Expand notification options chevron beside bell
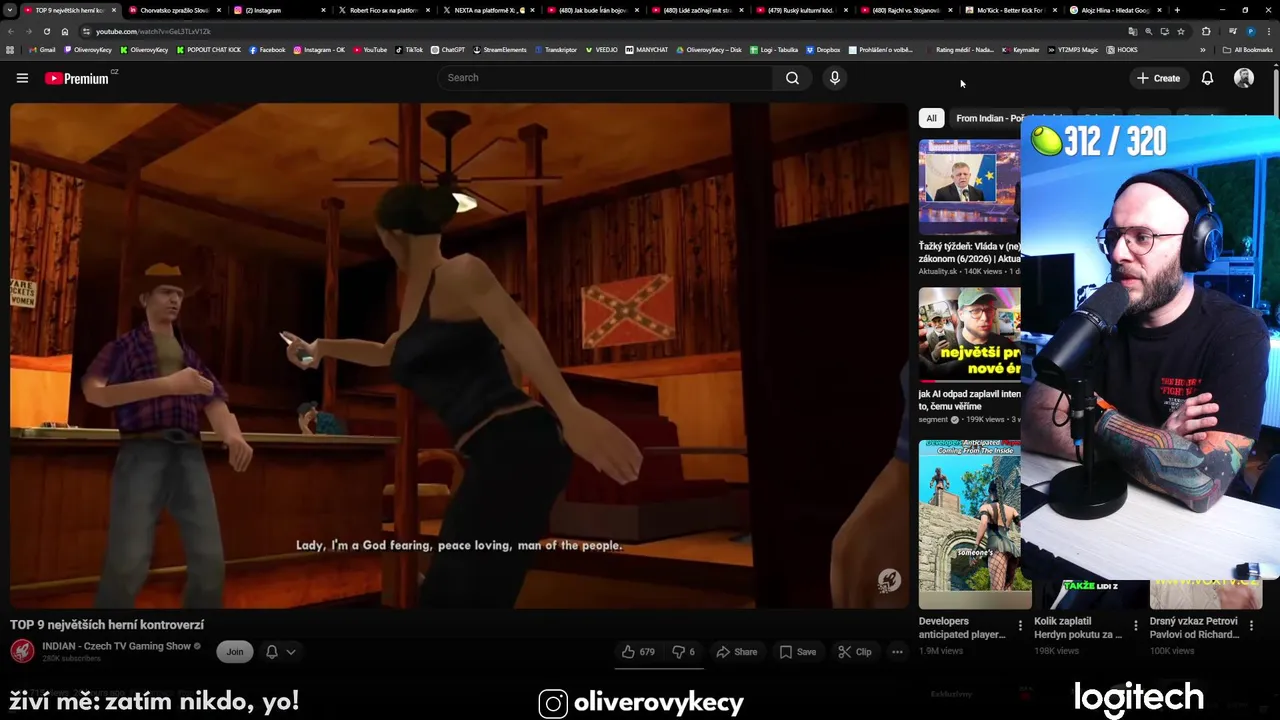Image resolution: width=1280 pixels, height=720 pixels. 291,652
